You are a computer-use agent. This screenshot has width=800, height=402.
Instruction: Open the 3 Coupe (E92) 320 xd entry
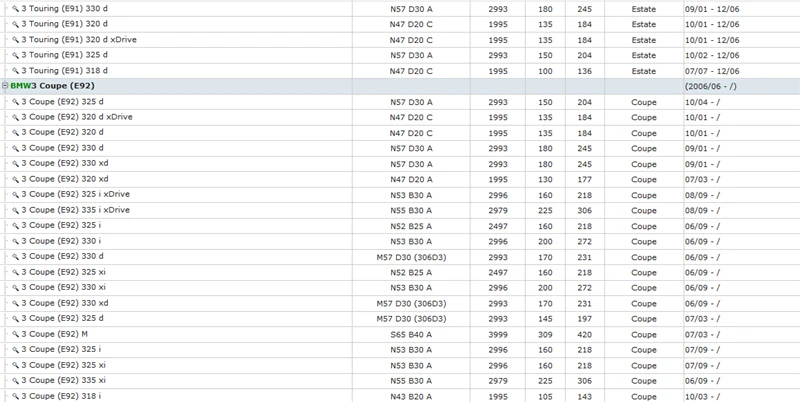click(65, 179)
